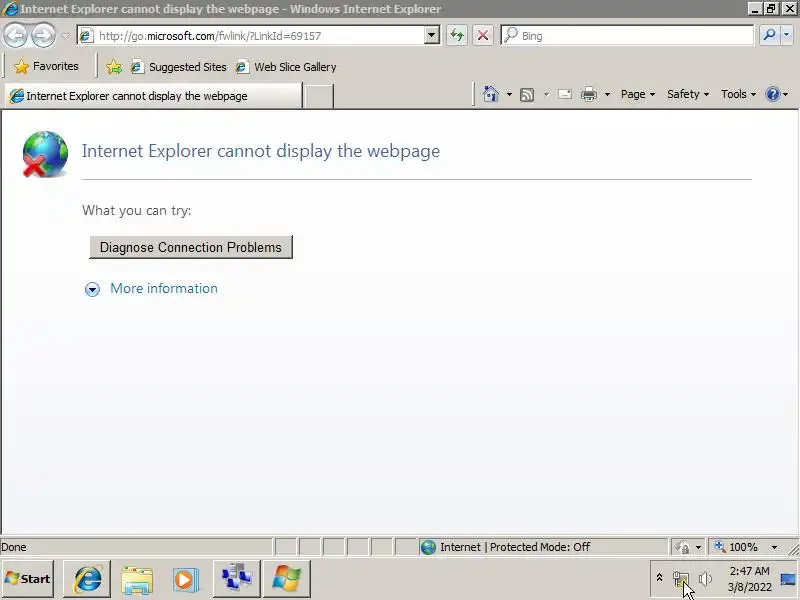Click the 100% zoom level button

[736, 547]
